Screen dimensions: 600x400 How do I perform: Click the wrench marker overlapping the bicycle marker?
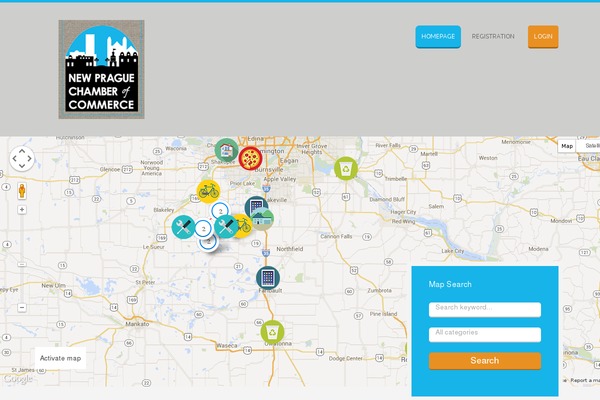click(x=226, y=227)
